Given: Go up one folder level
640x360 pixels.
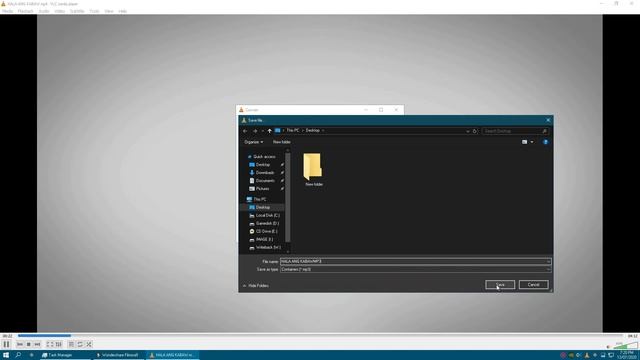Looking at the screenshot, I should [269, 131].
